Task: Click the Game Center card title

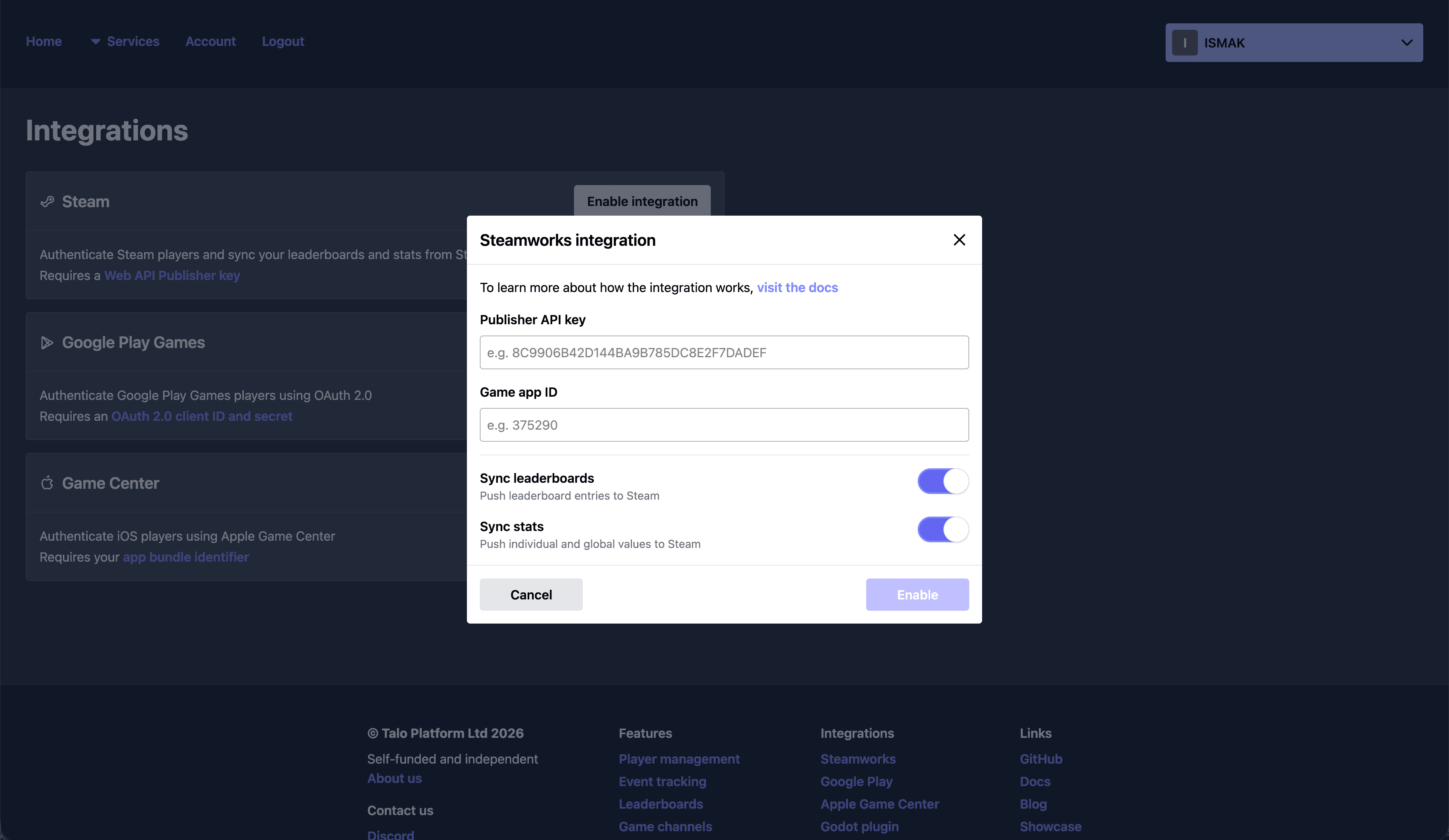Action: tap(110, 483)
